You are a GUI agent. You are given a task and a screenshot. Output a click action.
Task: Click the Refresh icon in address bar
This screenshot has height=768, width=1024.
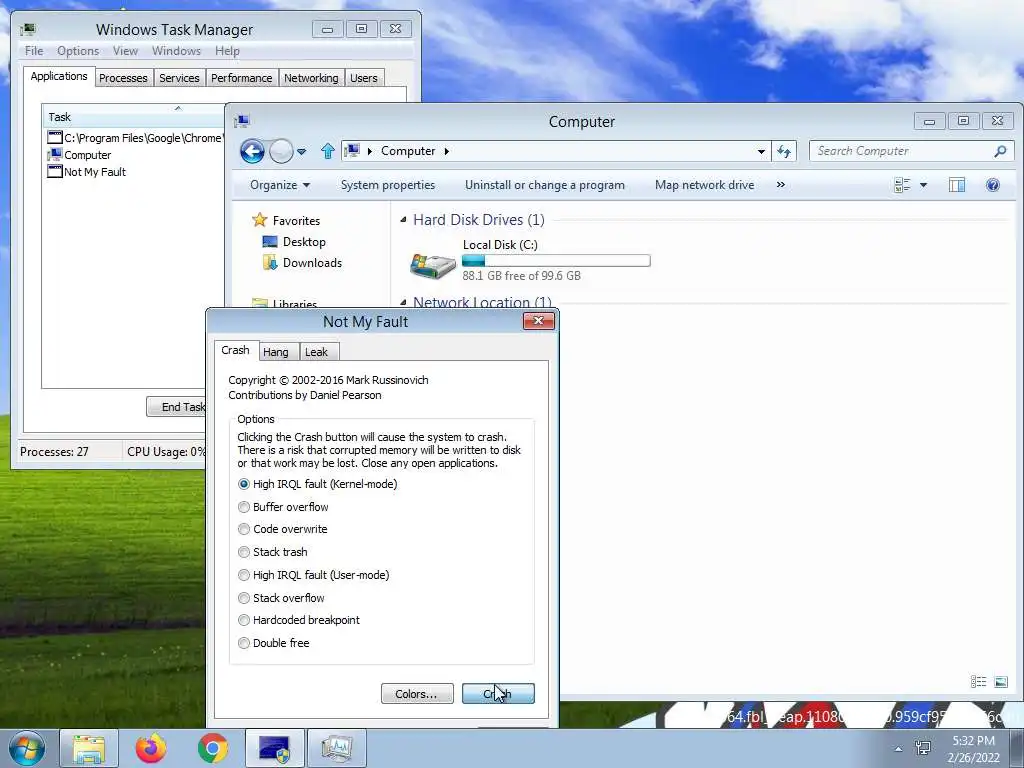(x=784, y=152)
